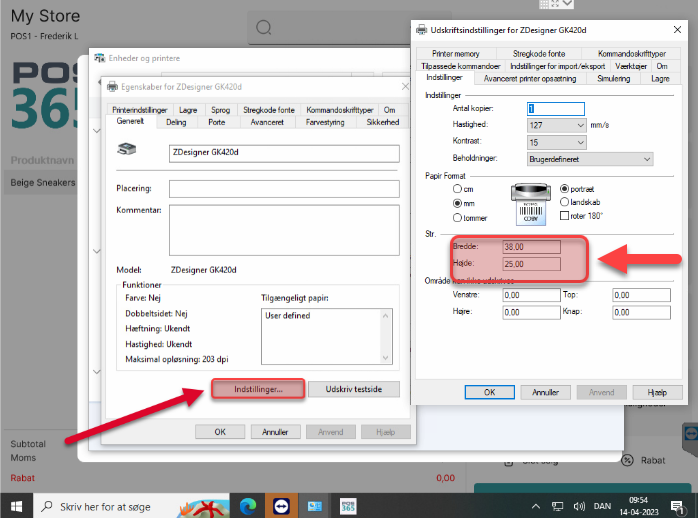Click the Top margin field
The width and height of the screenshot is (698, 518).
[641, 295]
